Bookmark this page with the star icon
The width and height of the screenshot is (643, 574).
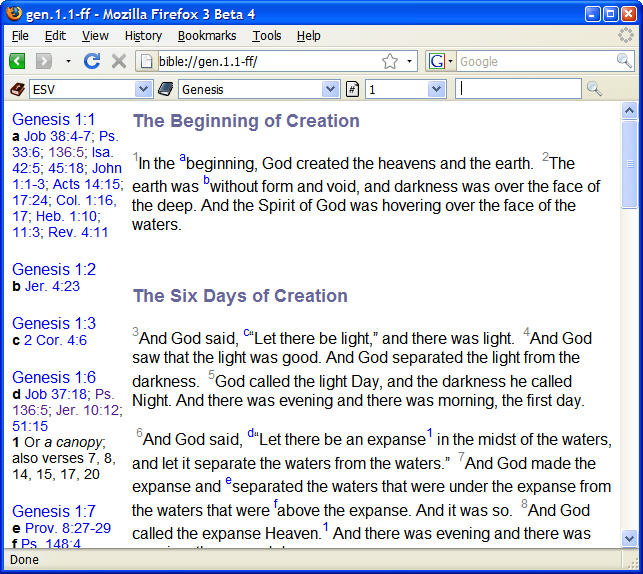coord(390,62)
